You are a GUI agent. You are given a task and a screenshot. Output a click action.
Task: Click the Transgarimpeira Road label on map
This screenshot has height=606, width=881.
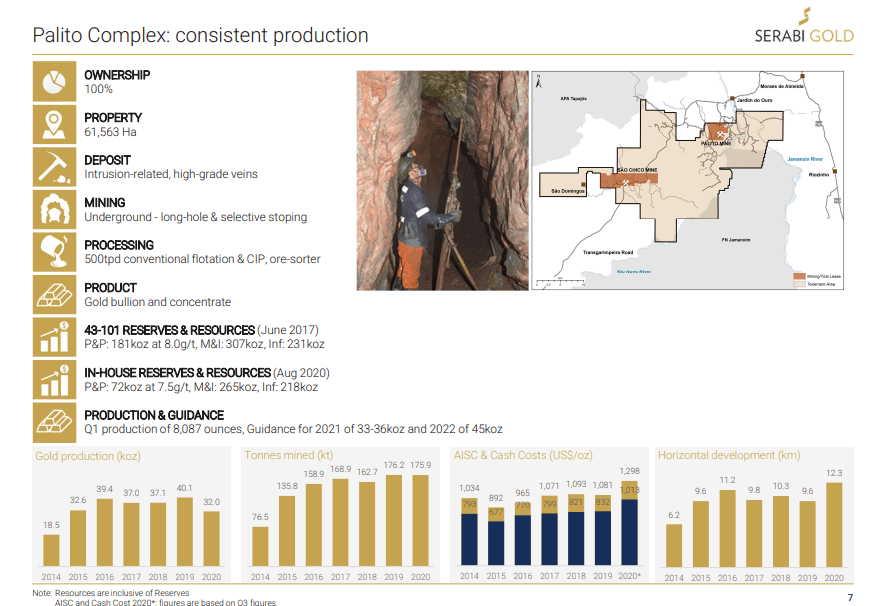point(608,252)
